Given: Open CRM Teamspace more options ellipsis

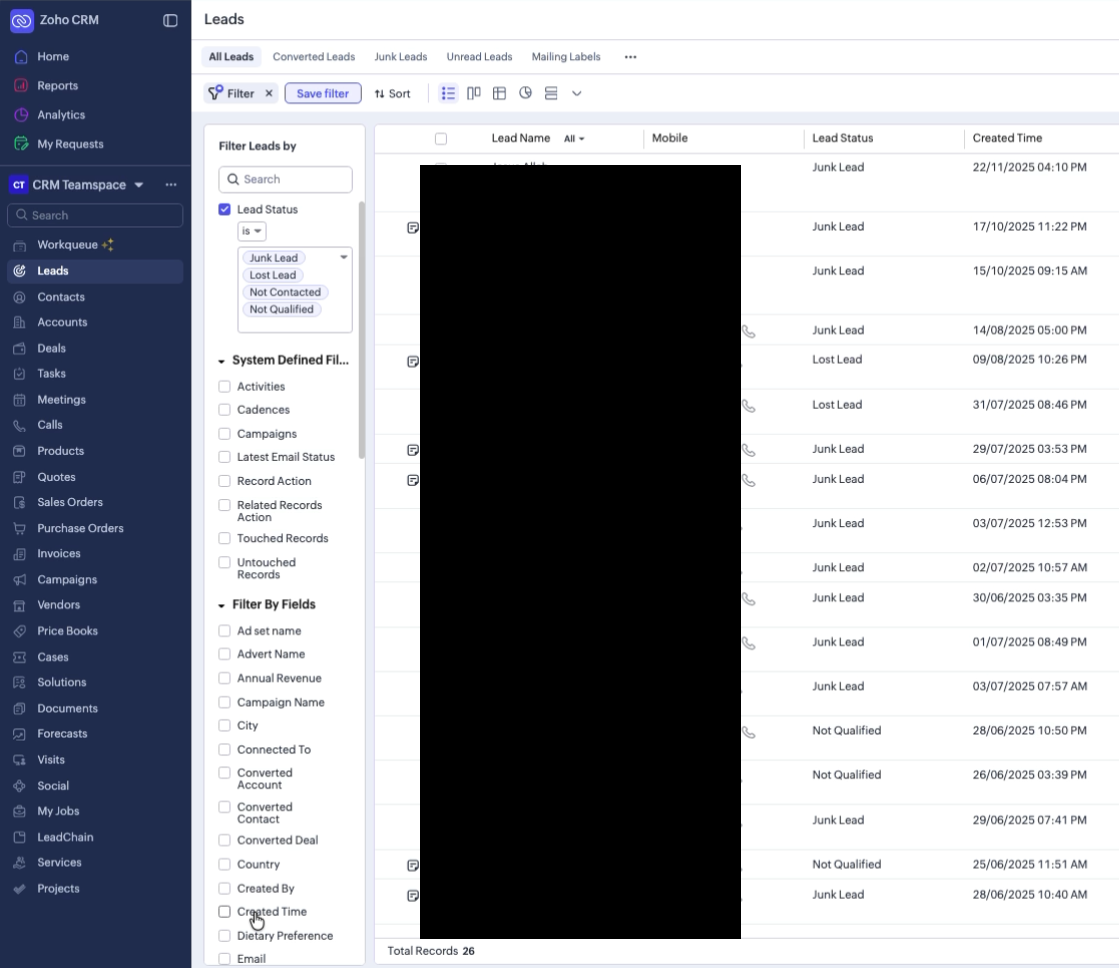Looking at the screenshot, I should tap(171, 185).
